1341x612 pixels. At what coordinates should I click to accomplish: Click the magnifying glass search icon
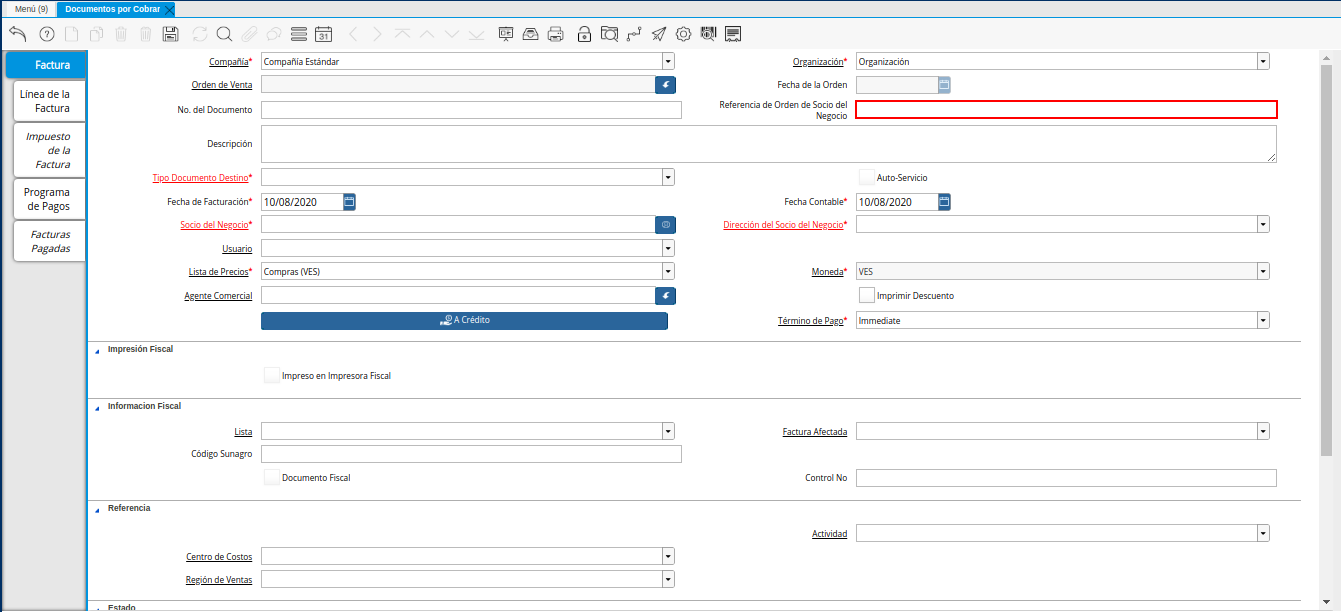(224, 34)
